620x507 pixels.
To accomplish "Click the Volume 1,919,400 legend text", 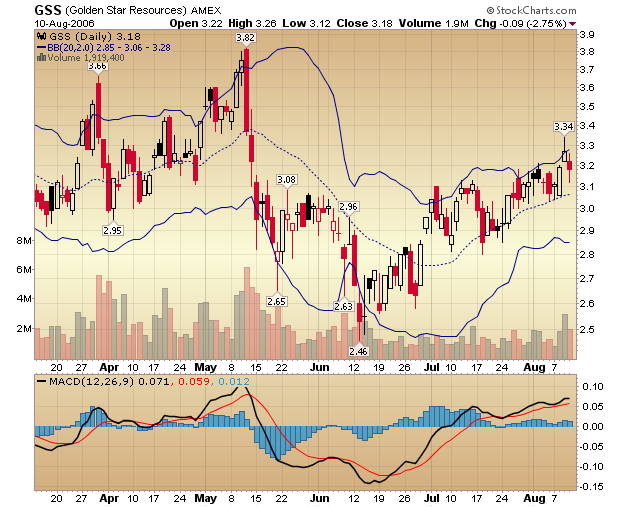I will (86, 58).
